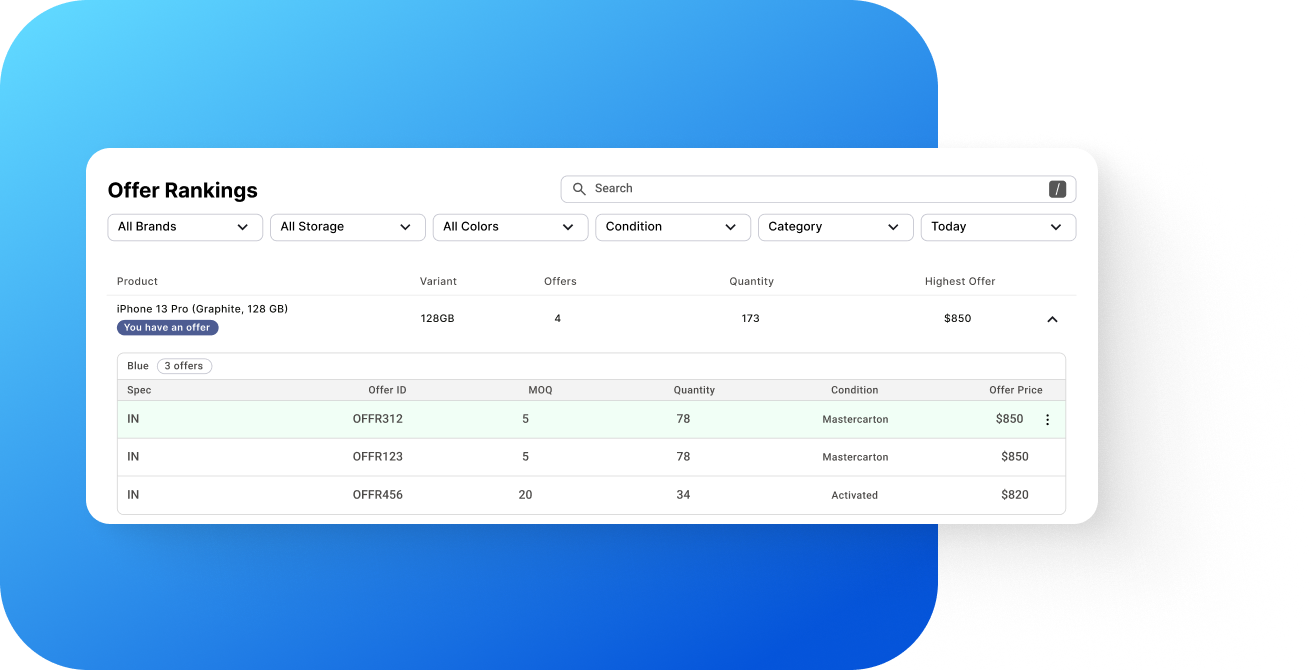Select offer ID OFFR456
This screenshot has width=1312, height=670.
coord(378,495)
